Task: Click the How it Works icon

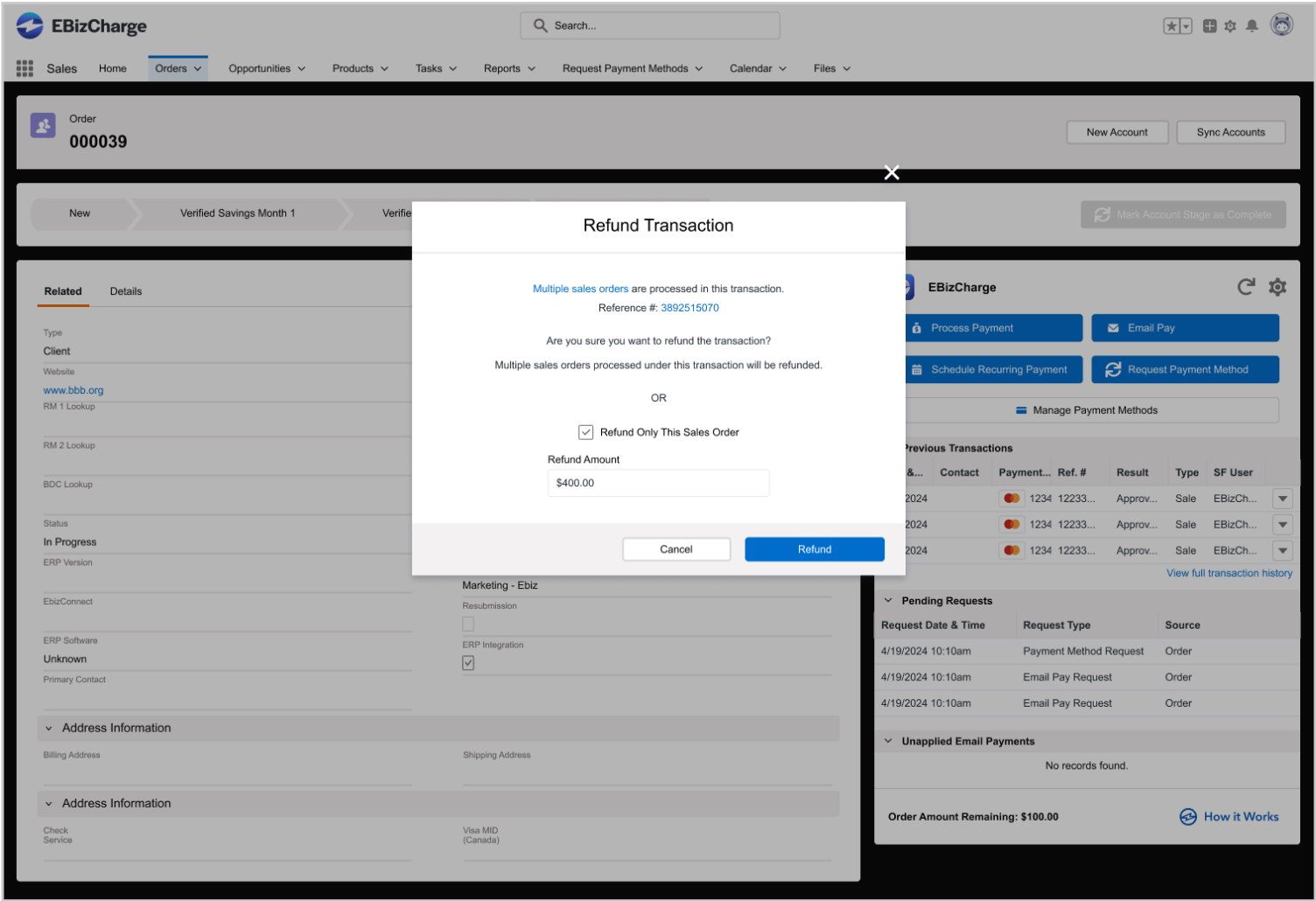Action: click(1187, 816)
